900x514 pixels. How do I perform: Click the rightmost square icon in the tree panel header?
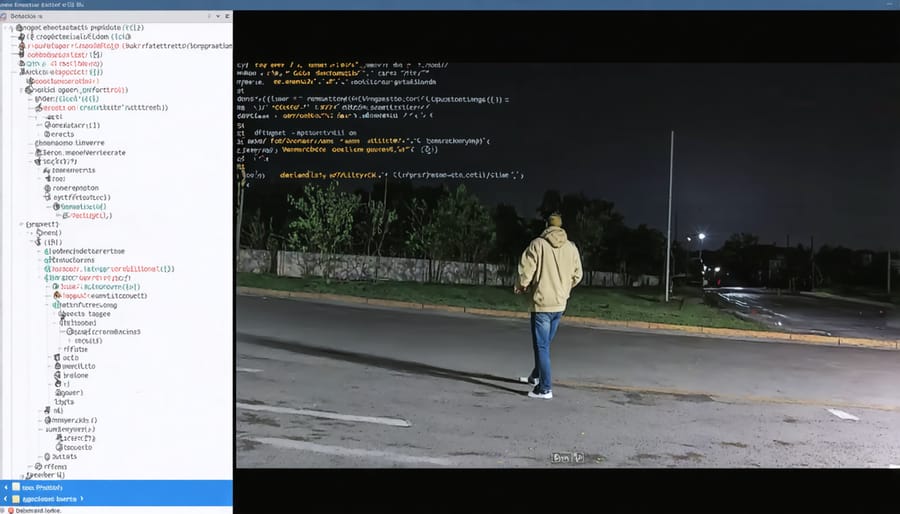point(228,16)
